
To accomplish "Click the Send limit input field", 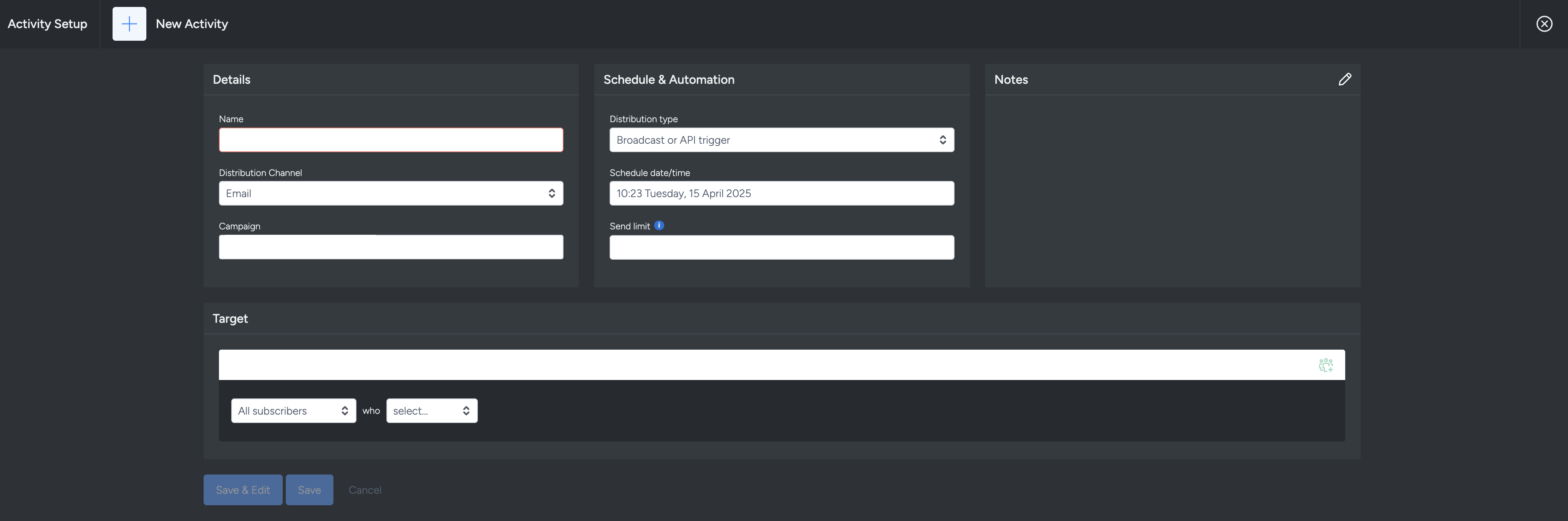I will [x=781, y=247].
